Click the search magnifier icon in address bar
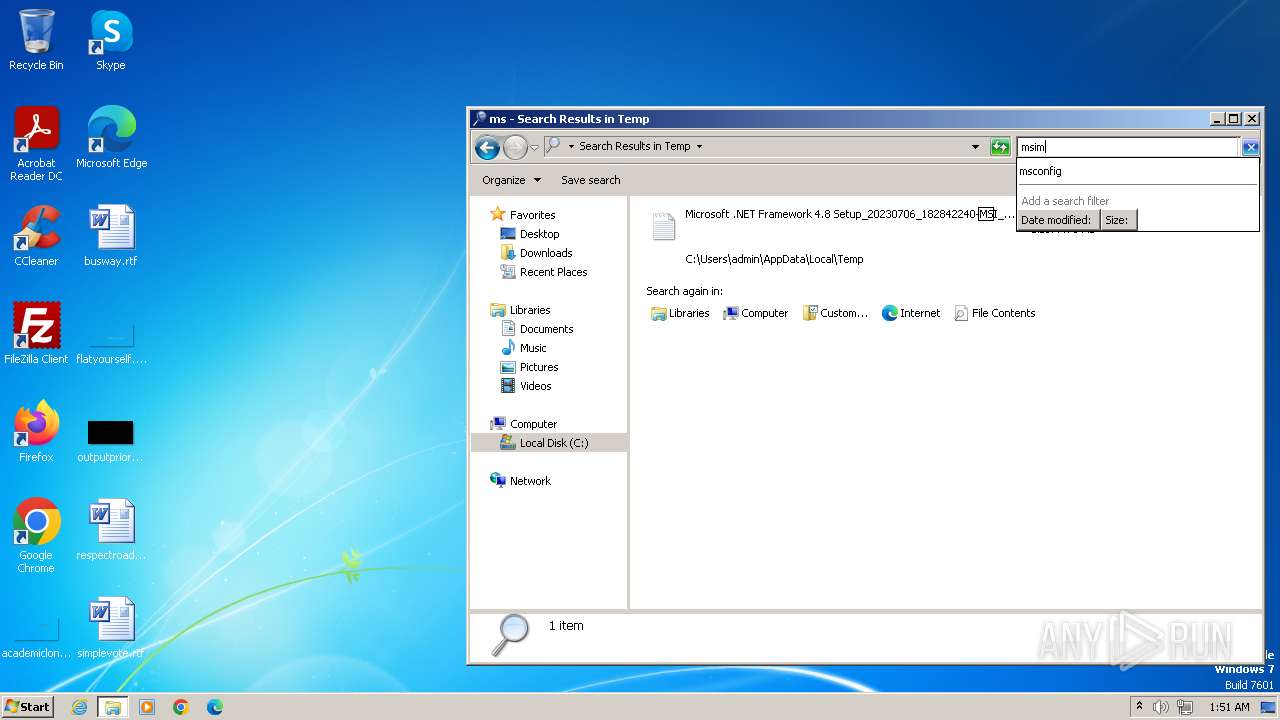The height and width of the screenshot is (720, 1280). (552, 146)
